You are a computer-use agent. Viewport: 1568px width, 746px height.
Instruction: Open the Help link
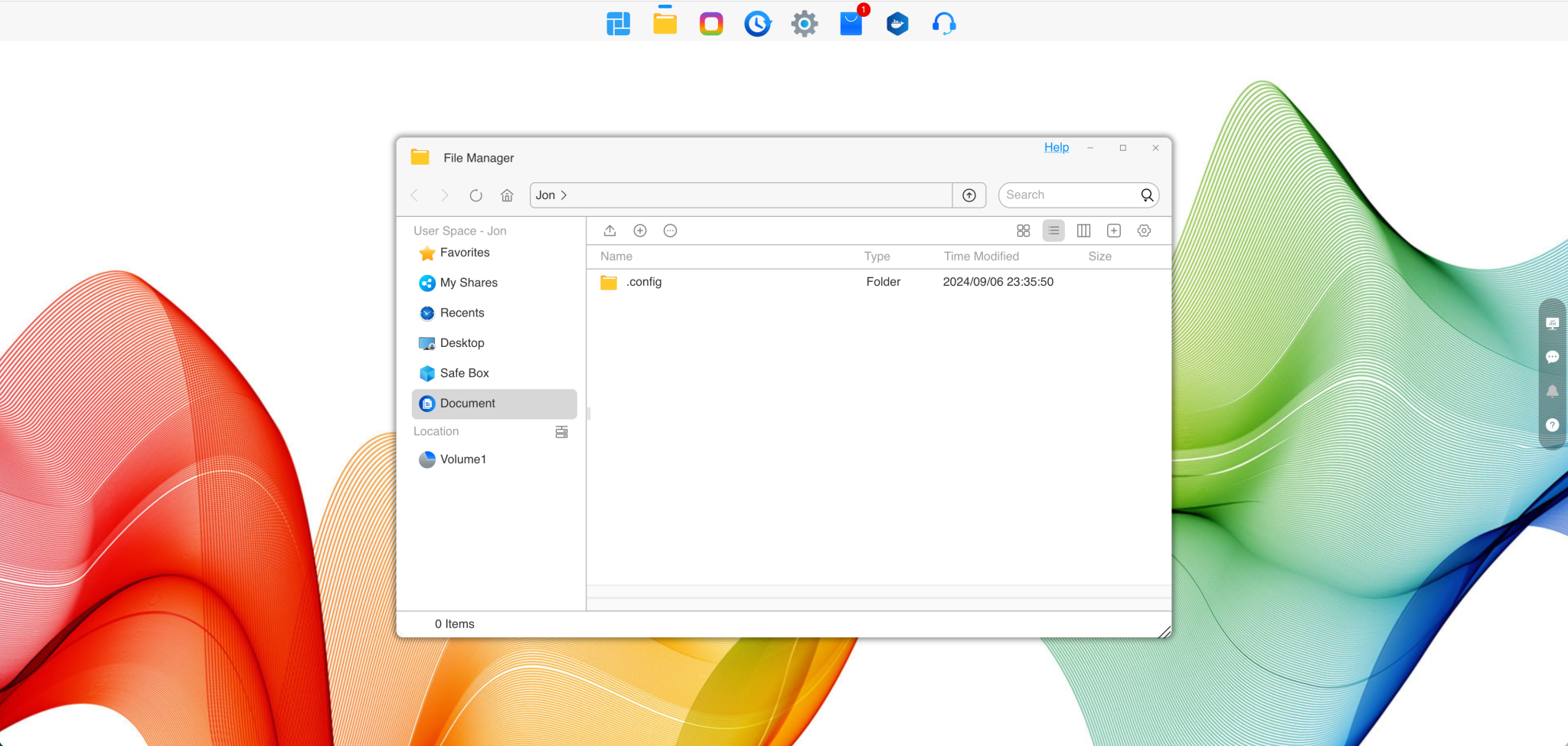1056,147
